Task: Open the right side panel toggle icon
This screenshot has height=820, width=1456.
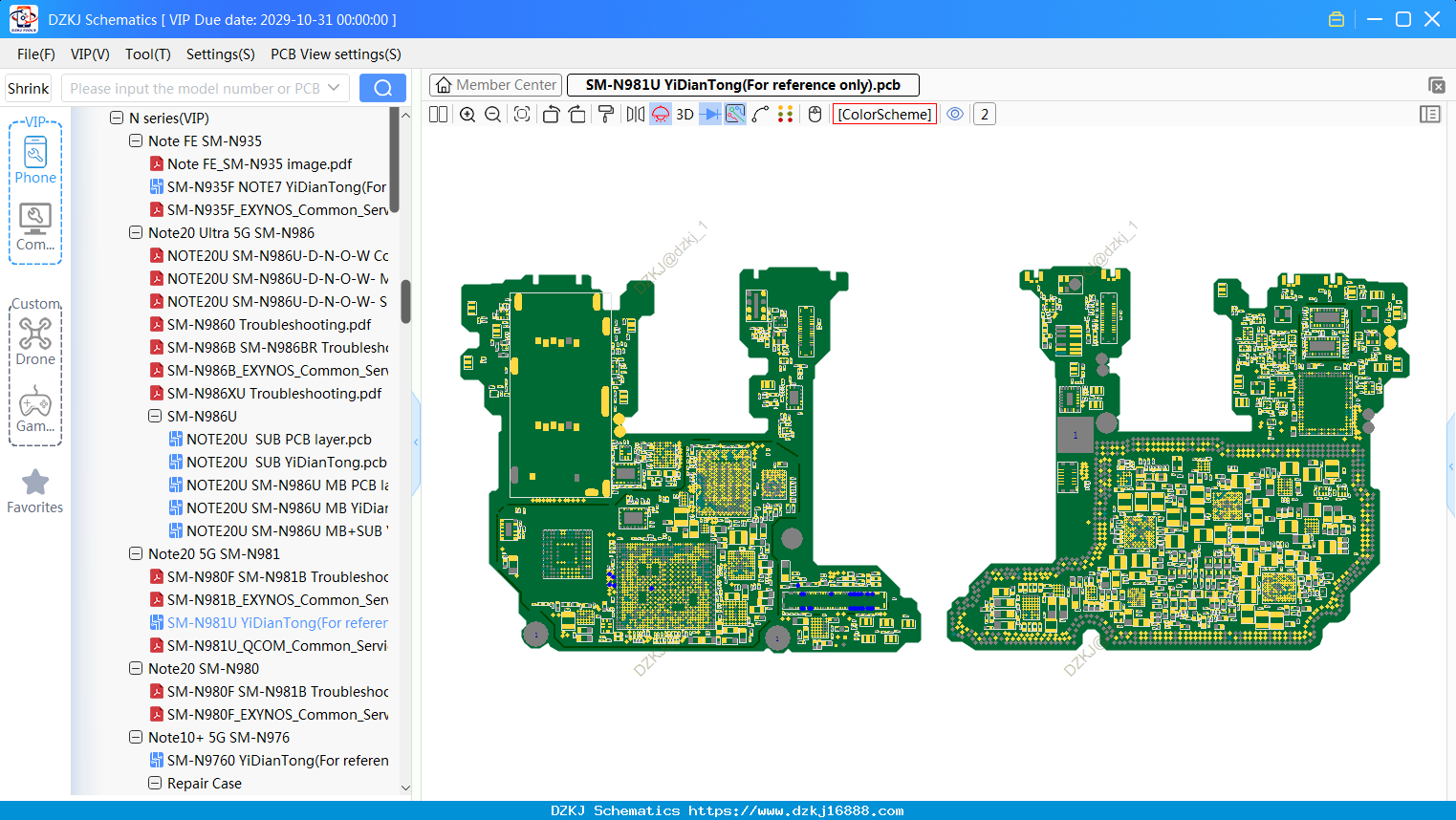Action: tap(1430, 115)
